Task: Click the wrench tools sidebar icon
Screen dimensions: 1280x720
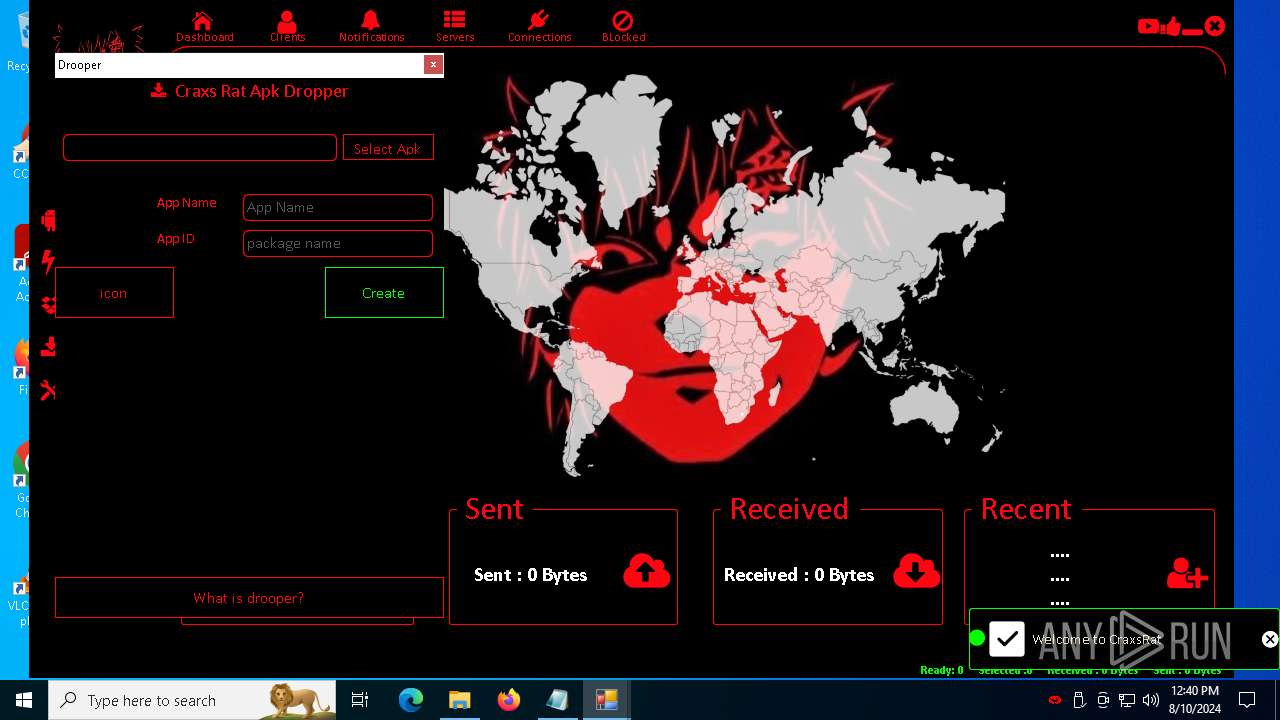Action: pos(48,390)
